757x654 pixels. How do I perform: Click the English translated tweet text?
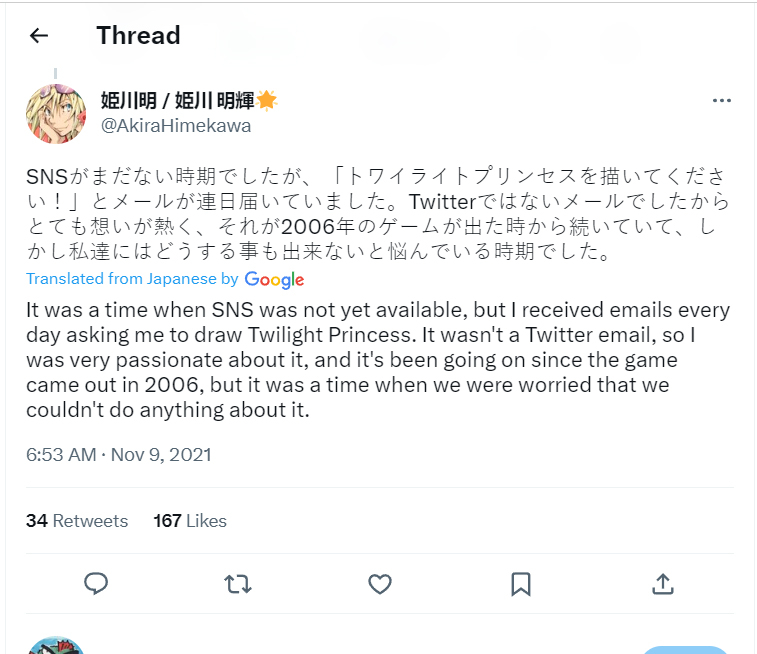tap(375, 359)
